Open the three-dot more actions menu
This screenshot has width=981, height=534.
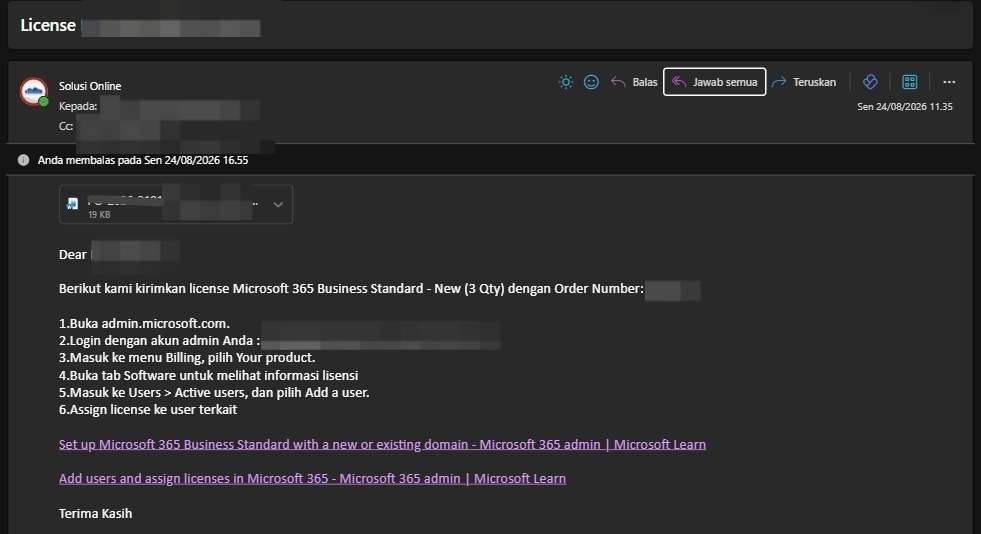[x=949, y=82]
